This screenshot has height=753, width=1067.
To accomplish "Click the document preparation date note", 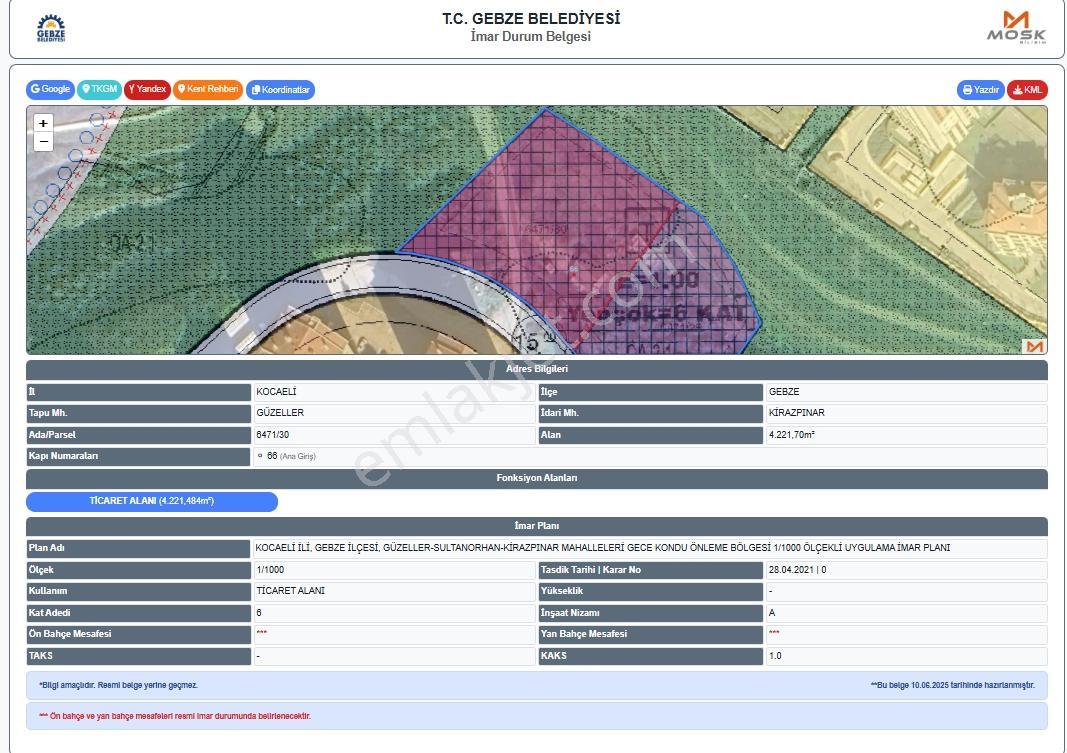I will [953, 686].
